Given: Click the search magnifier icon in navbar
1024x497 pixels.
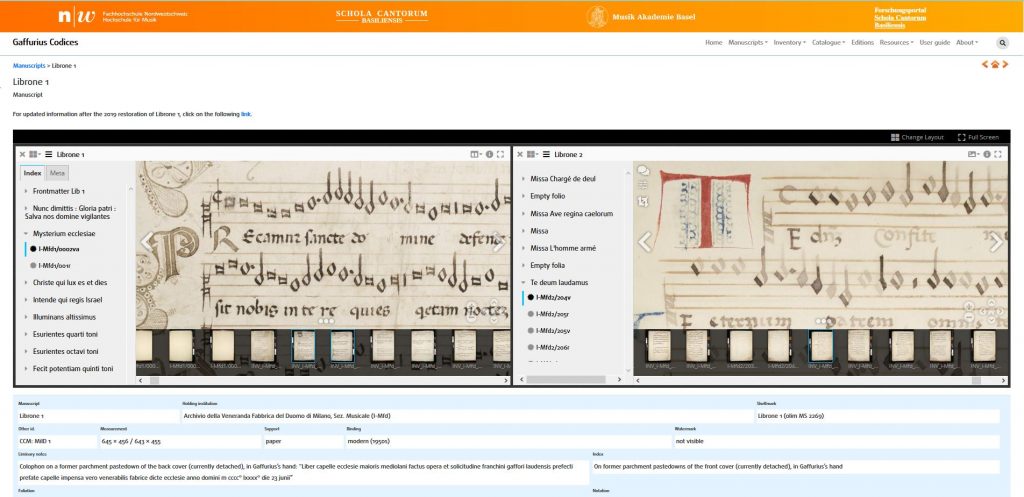Looking at the screenshot, I should 1002,43.
